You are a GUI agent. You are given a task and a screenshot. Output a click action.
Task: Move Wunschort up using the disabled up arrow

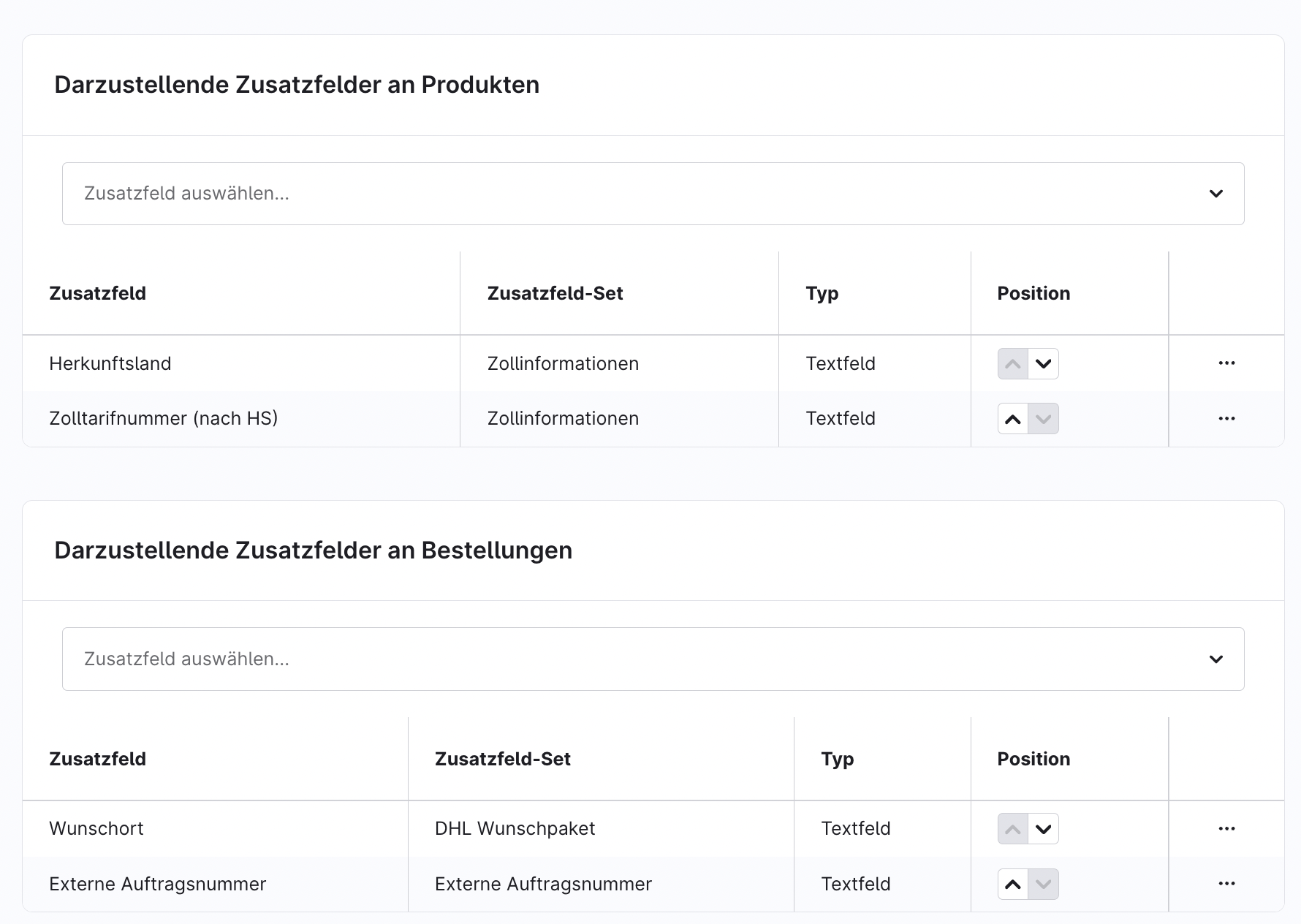[x=1012, y=828]
